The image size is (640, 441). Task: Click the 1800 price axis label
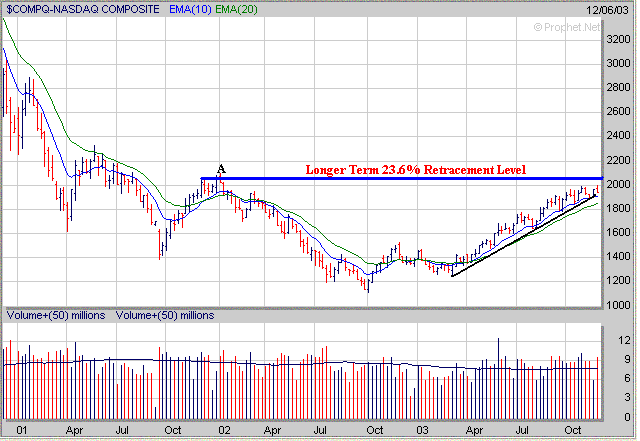[618, 208]
